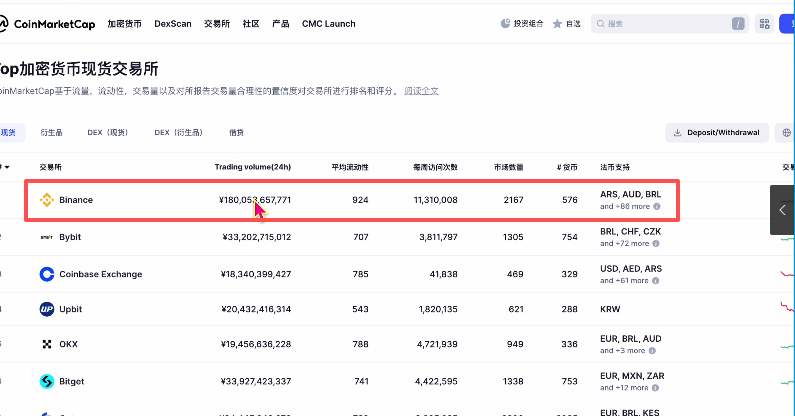Click the Binance exchange logo
This screenshot has height=416, width=795.
click(46, 200)
